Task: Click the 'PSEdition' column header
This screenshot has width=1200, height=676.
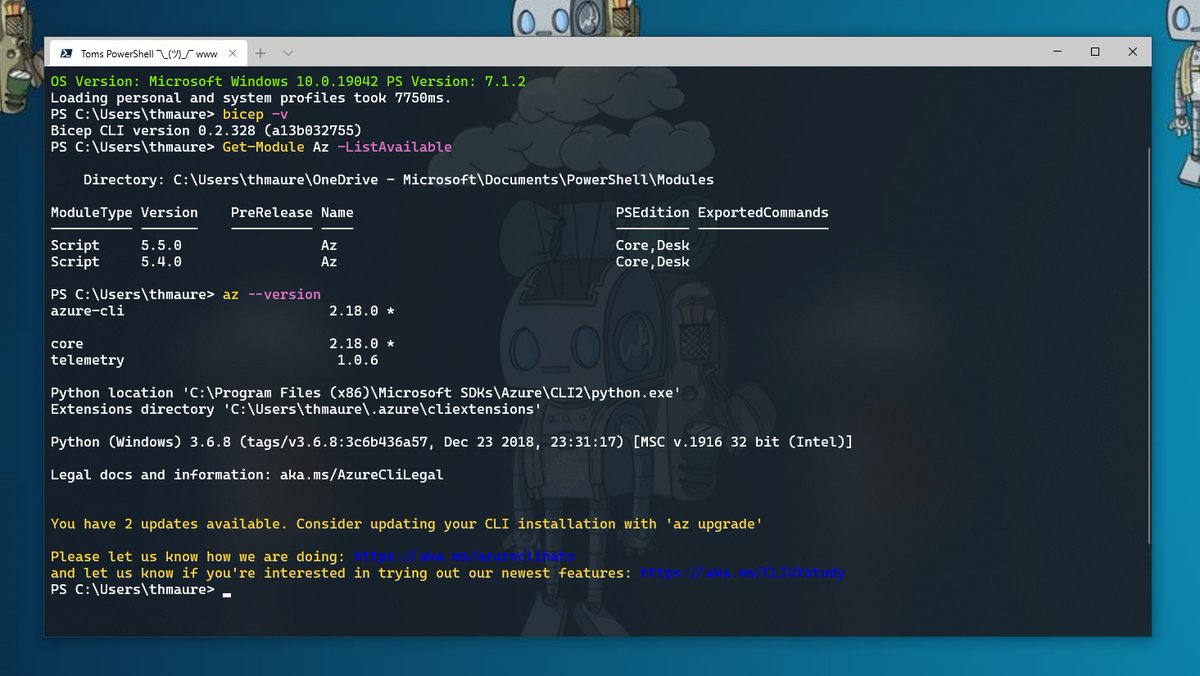Action: click(x=652, y=212)
